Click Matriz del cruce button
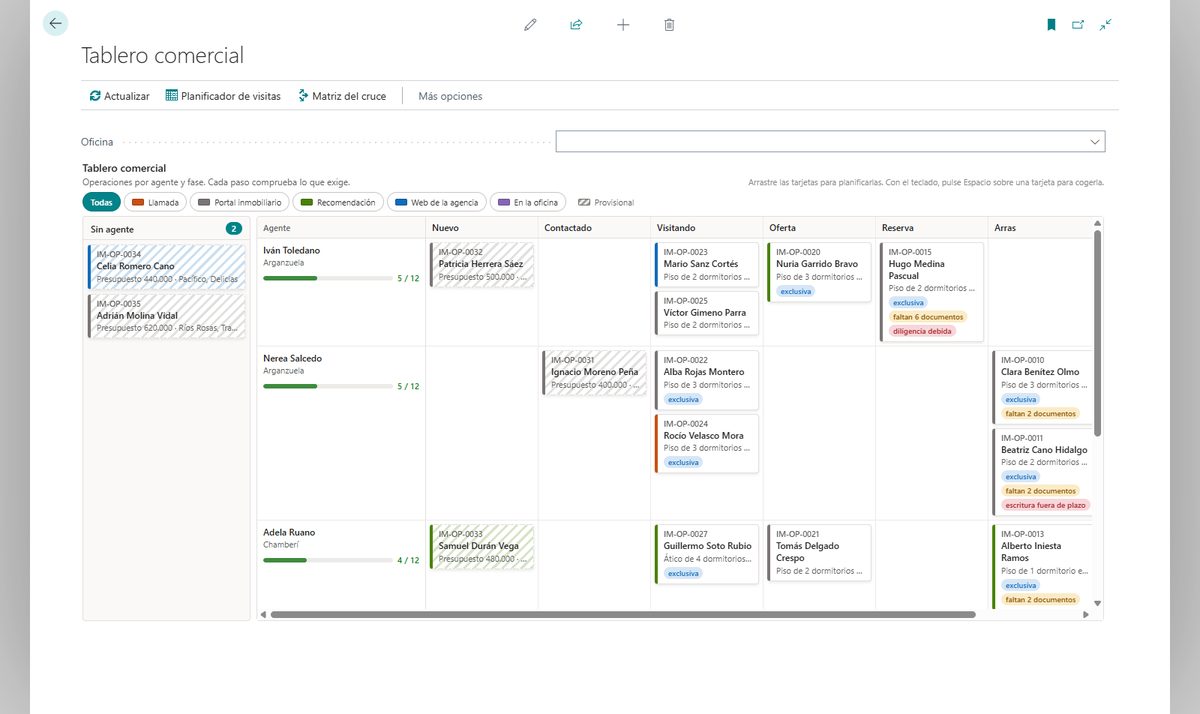1200x714 pixels. point(342,96)
